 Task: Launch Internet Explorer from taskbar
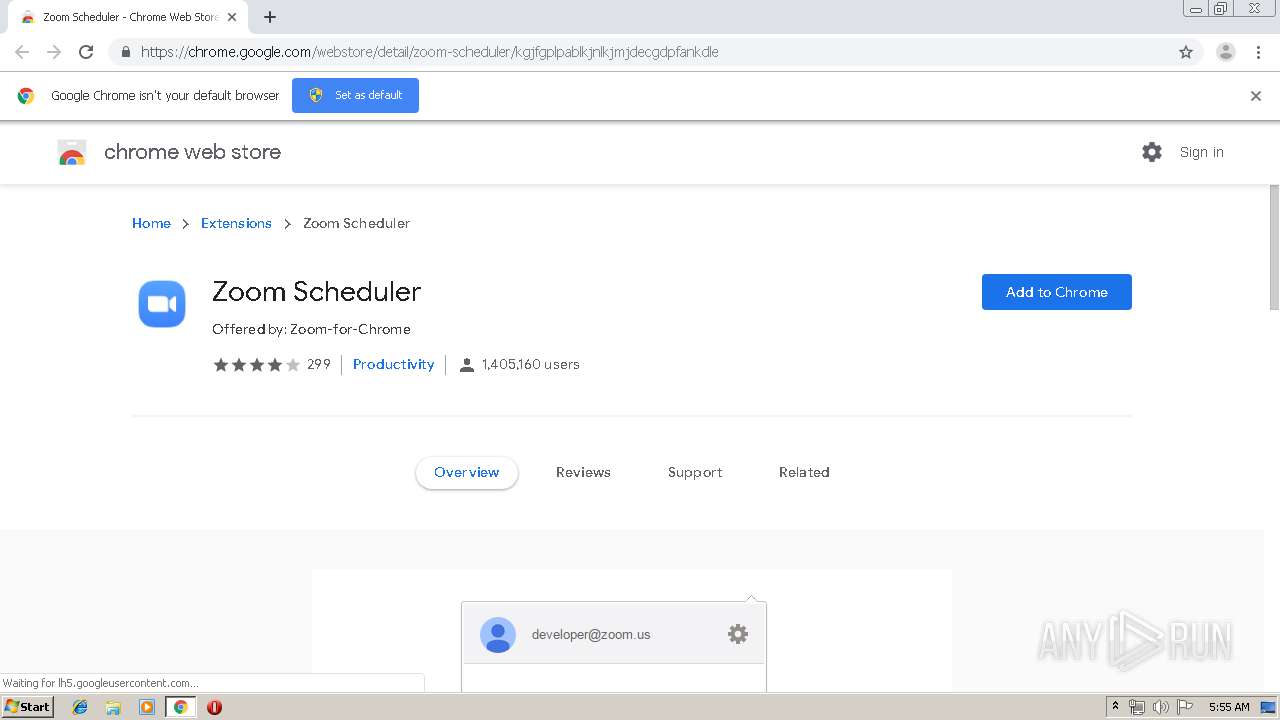pos(80,707)
